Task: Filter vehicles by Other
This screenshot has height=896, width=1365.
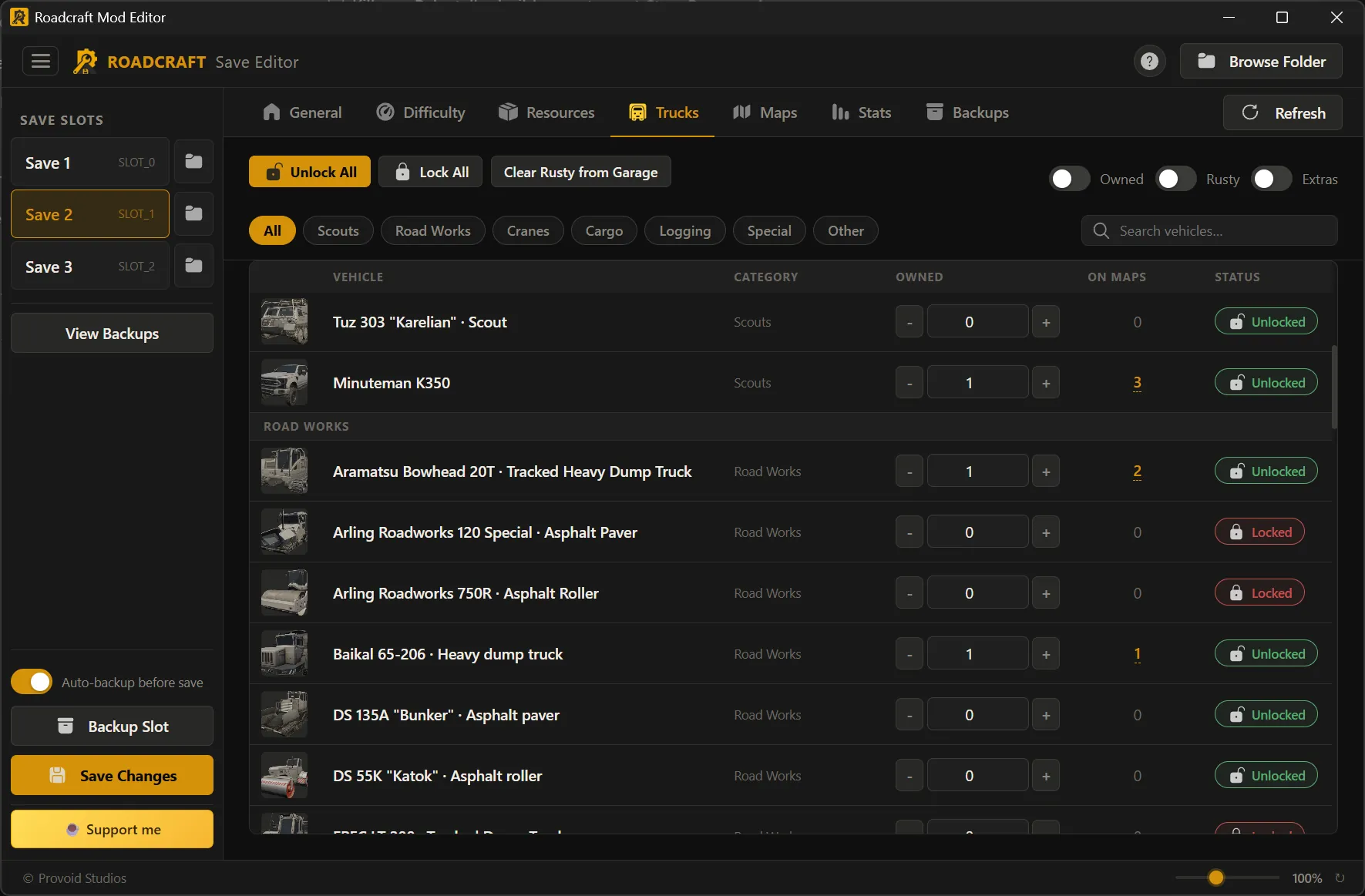Action: point(846,230)
